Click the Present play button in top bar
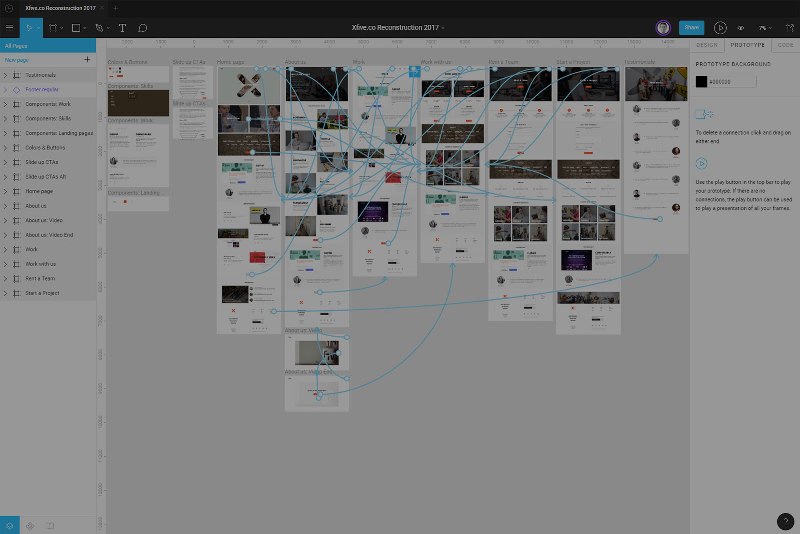Image resolution: width=800 pixels, height=534 pixels. point(720,28)
